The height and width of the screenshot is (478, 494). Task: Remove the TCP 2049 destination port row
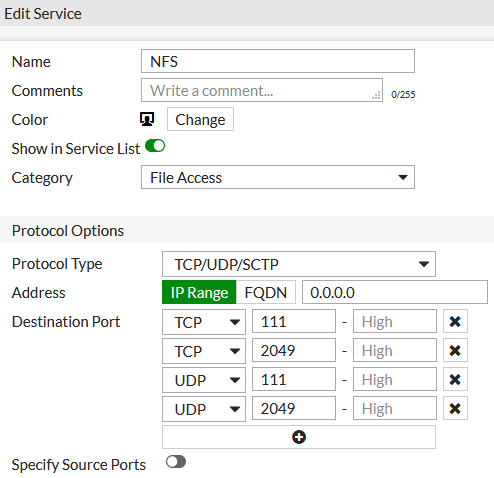pyautogui.click(x=455, y=350)
